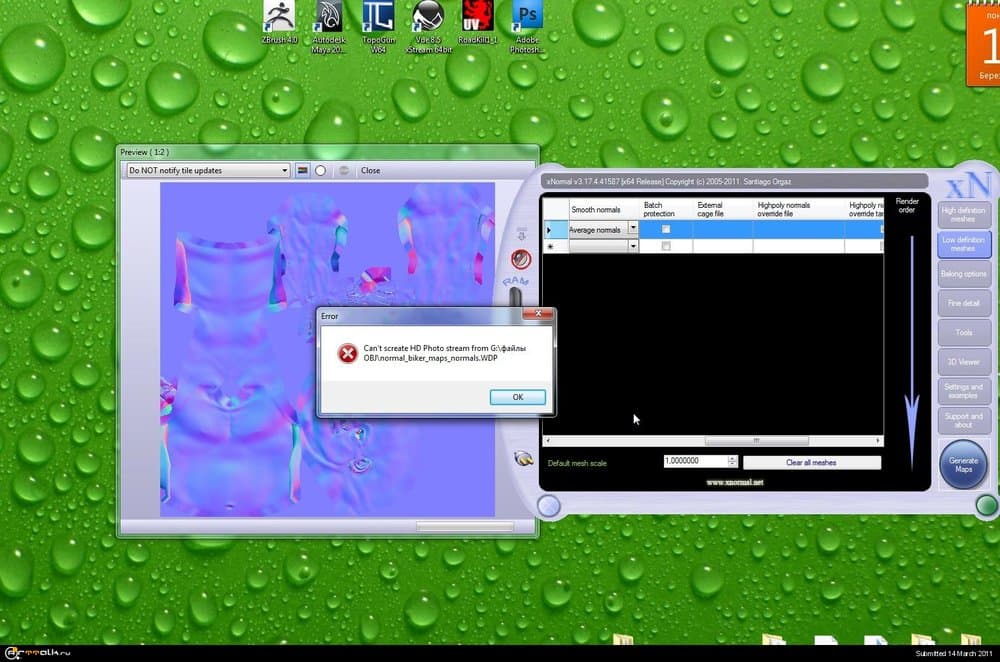Click the color channels icon in Preview toolbar
Image resolution: width=1000 pixels, height=662 pixels.
pyautogui.click(x=303, y=170)
